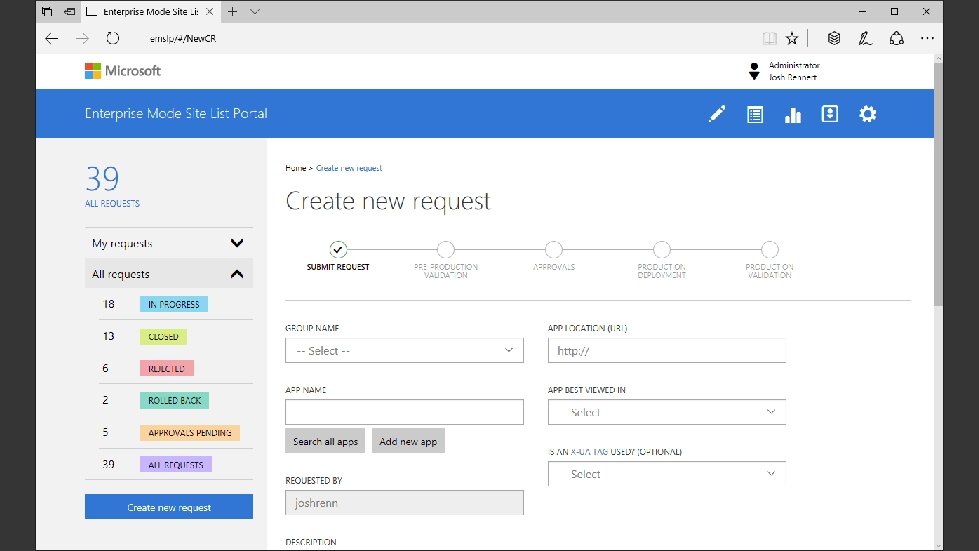Click the Microsoft logo
Viewport: 979px width, 551px height.
(123, 71)
